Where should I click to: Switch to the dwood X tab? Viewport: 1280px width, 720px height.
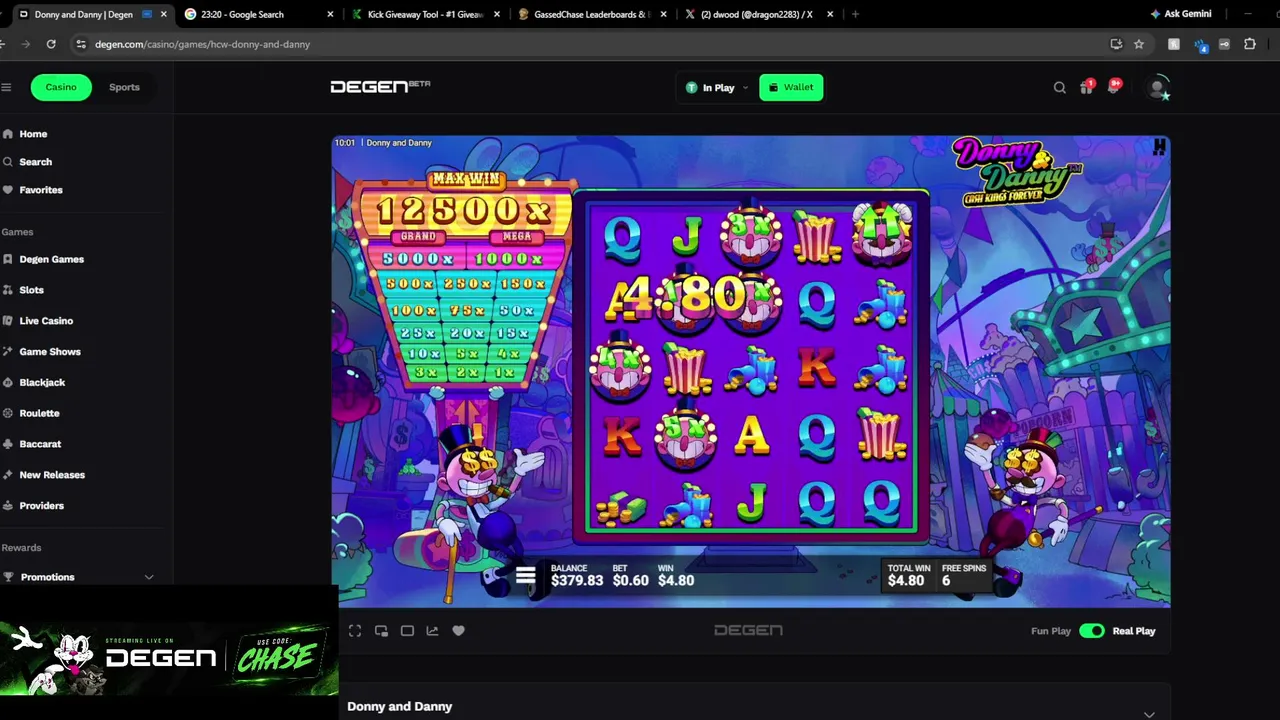pos(759,14)
